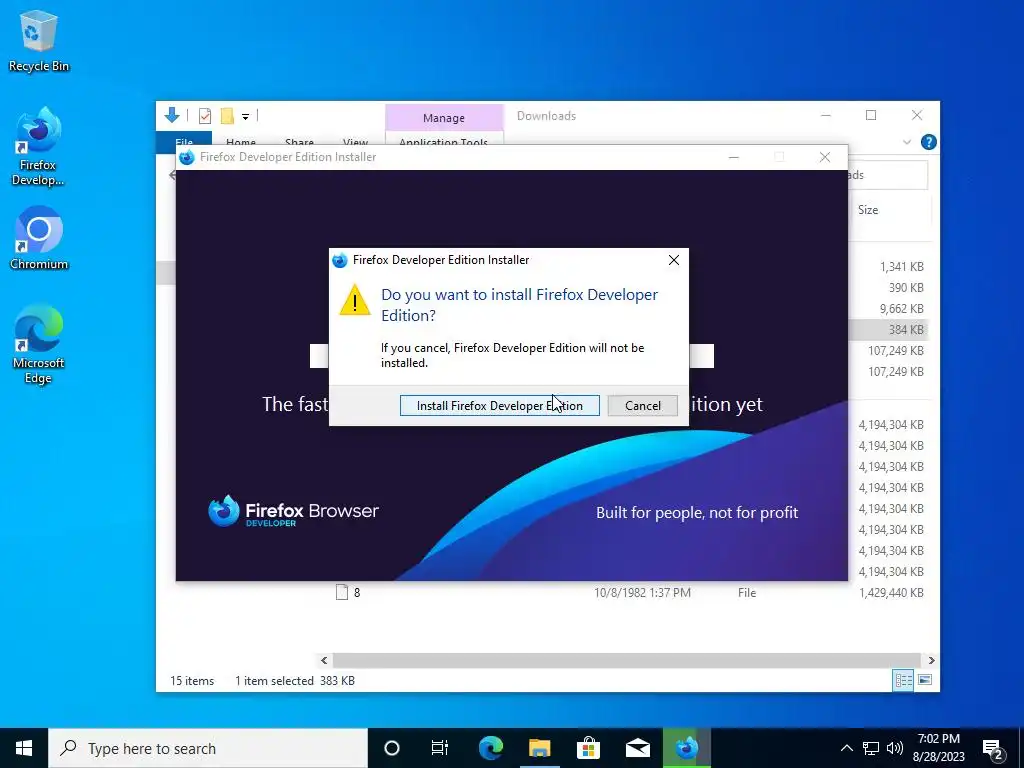Image resolution: width=1024 pixels, height=768 pixels.
Task: Click the 10/8/1982 1:37 PM date cell
Action: pos(642,593)
